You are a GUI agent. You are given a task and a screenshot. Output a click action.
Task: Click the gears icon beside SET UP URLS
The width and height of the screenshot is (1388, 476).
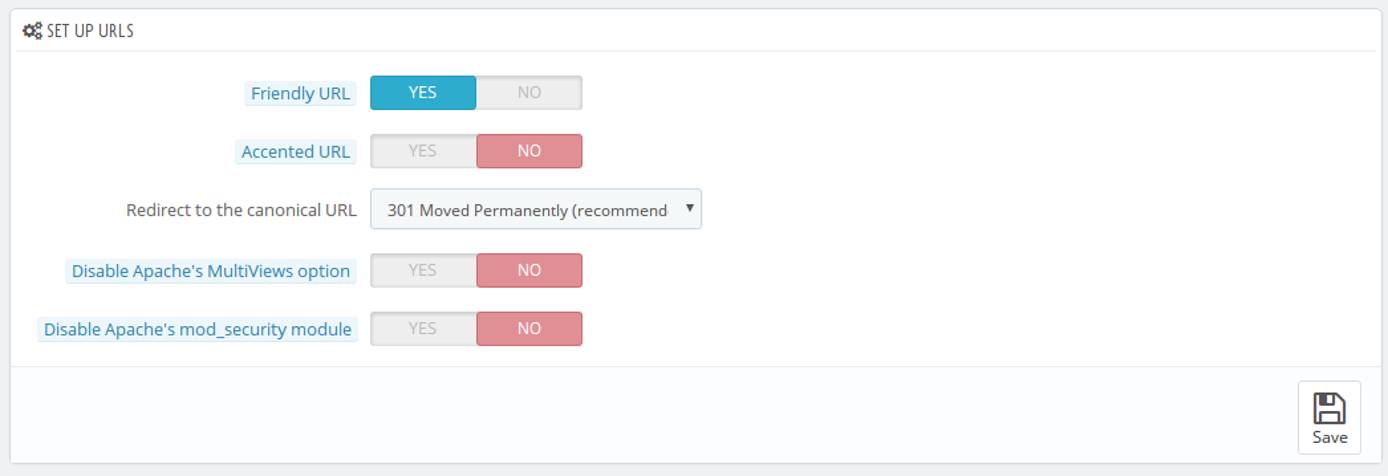coord(32,31)
